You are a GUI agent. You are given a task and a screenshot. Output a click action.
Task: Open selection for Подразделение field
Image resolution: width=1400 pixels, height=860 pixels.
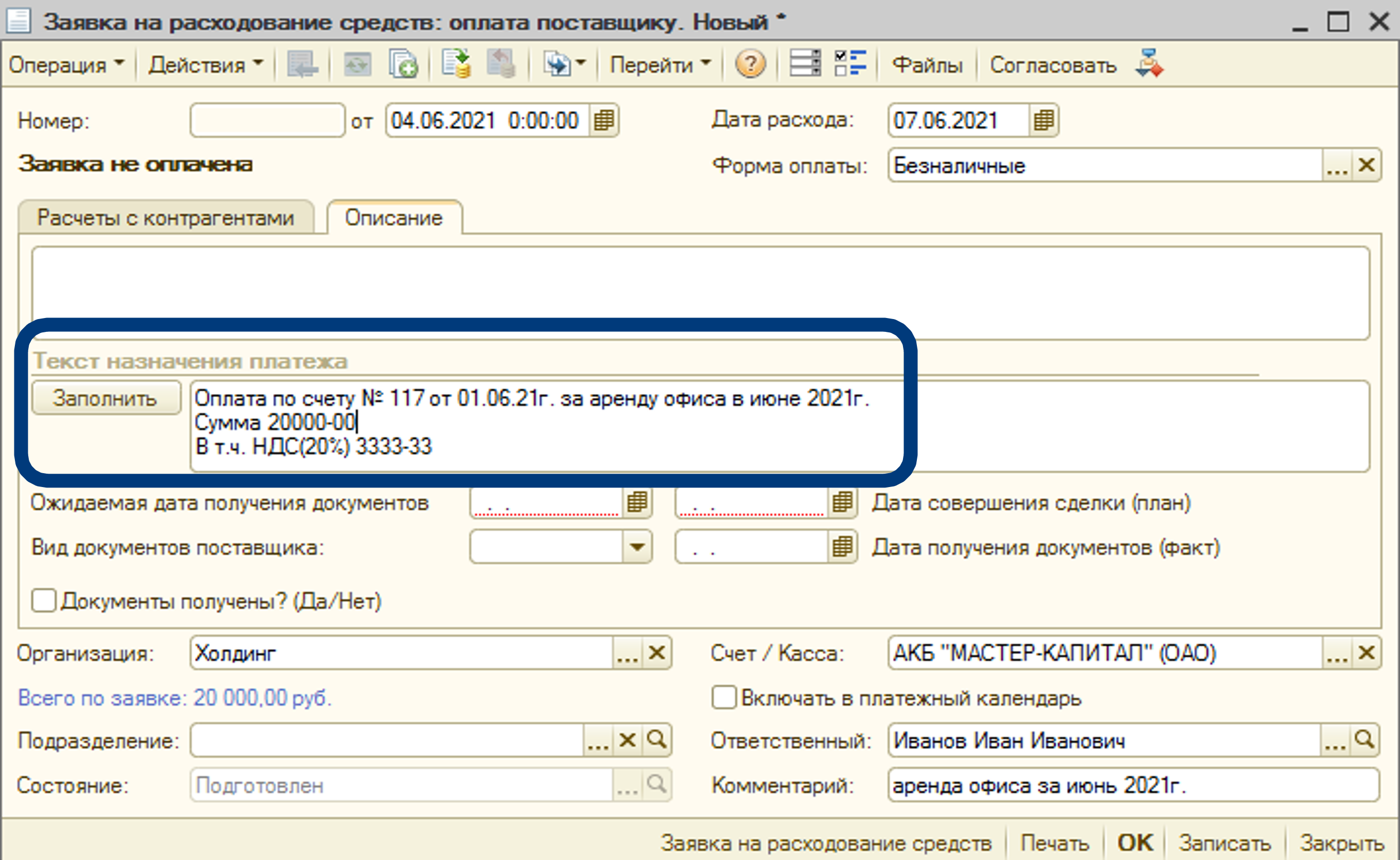598,741
